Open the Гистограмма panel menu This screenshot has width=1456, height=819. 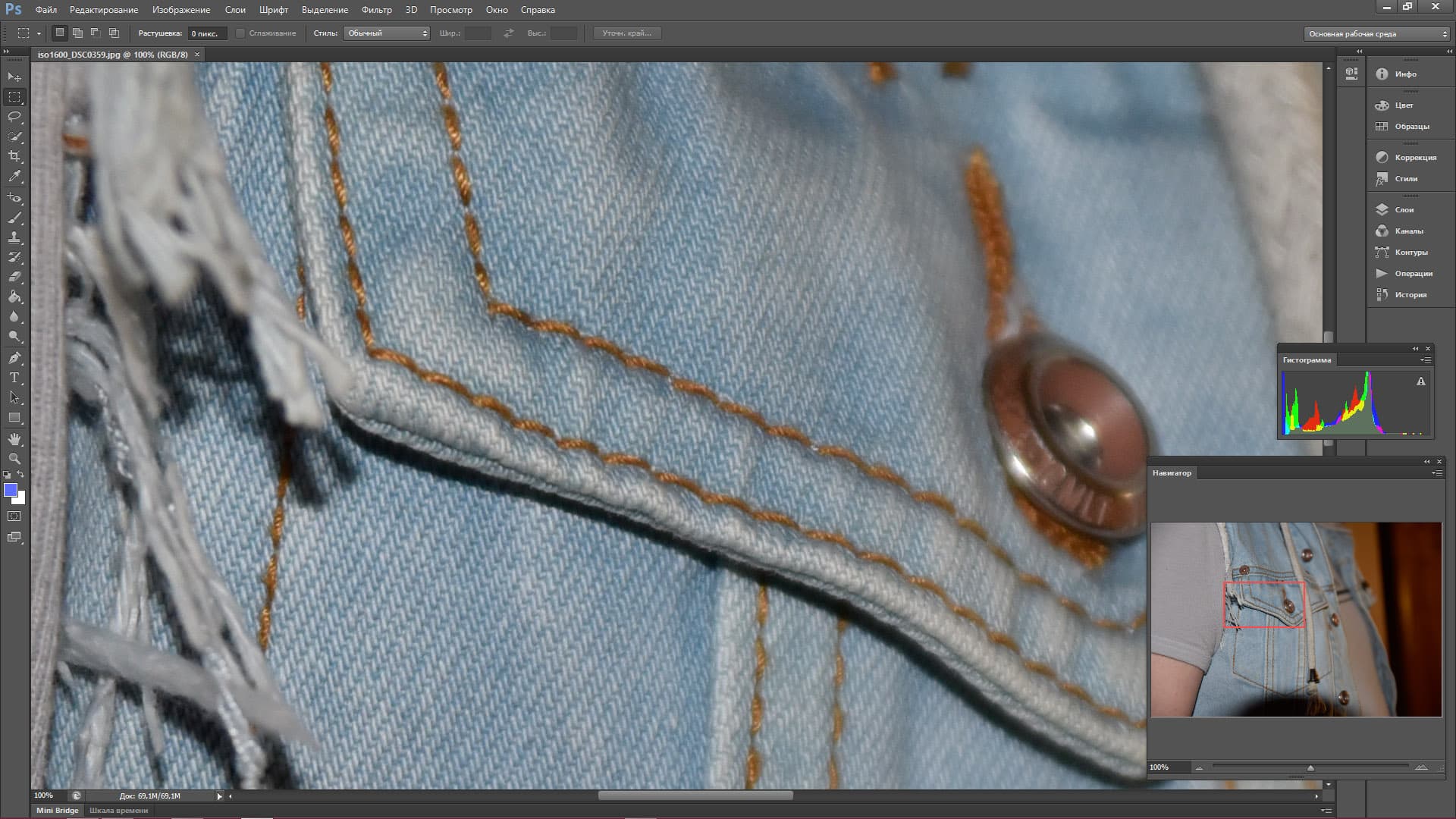click(1426, 360)
